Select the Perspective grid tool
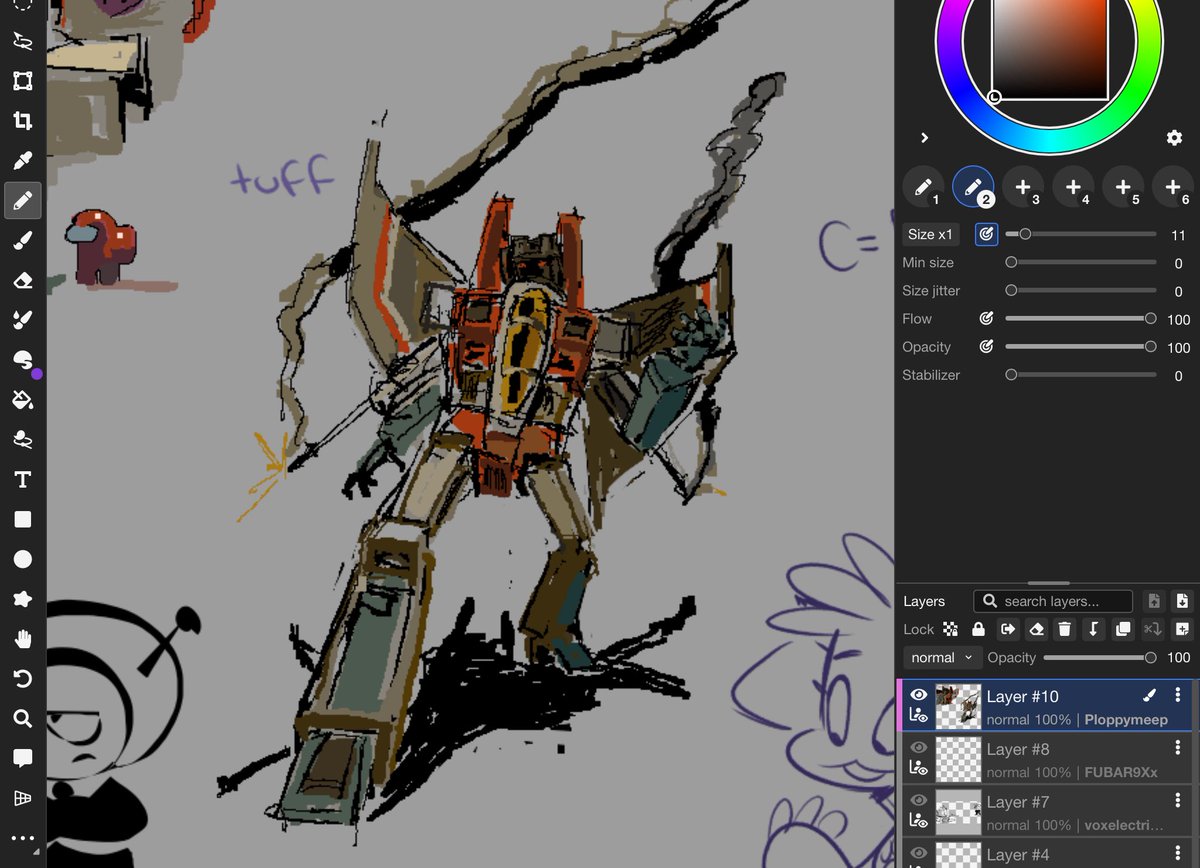This screenshot has height=868, width=1200. [x=22, y=798]
